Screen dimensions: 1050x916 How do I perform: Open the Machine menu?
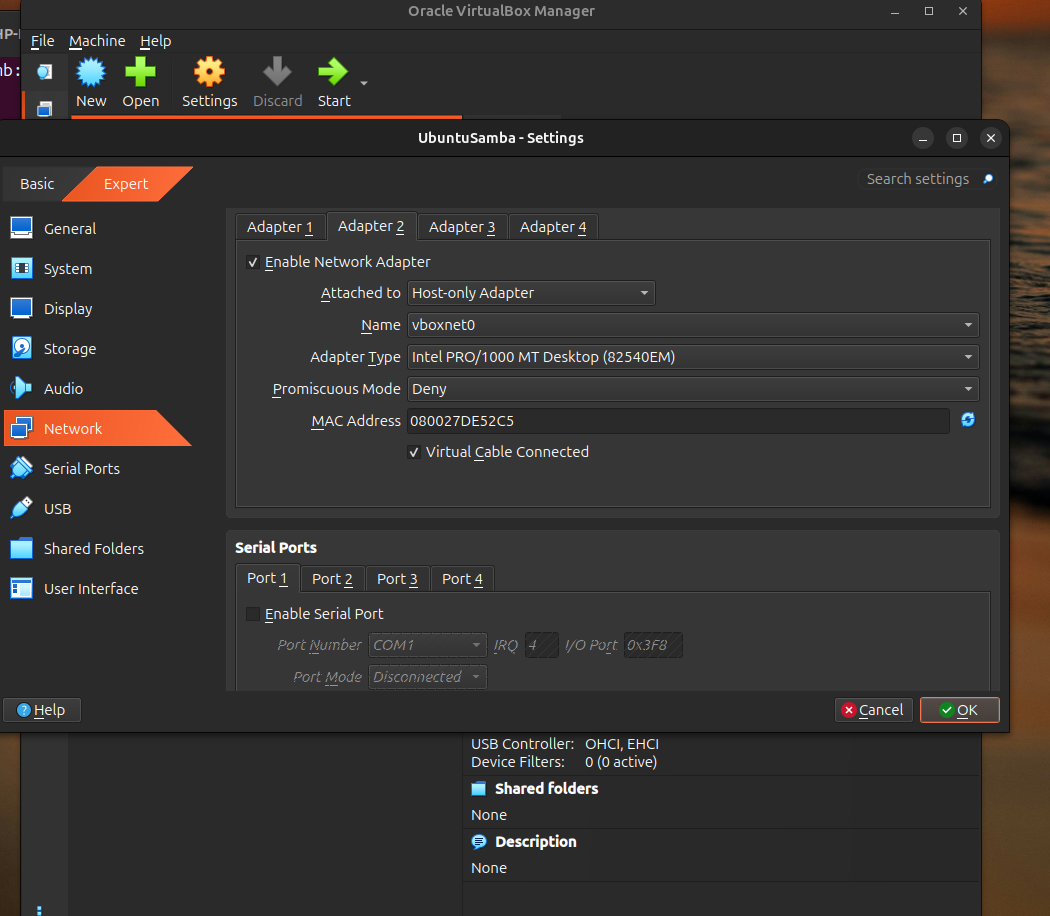click(97, 41)
